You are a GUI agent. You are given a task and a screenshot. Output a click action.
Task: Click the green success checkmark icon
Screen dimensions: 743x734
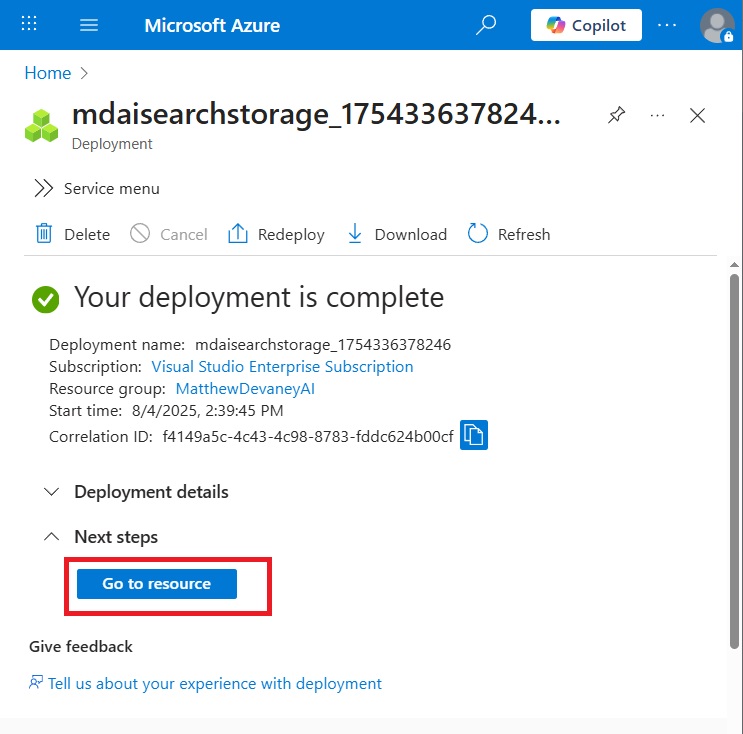(x=45, y=299)
